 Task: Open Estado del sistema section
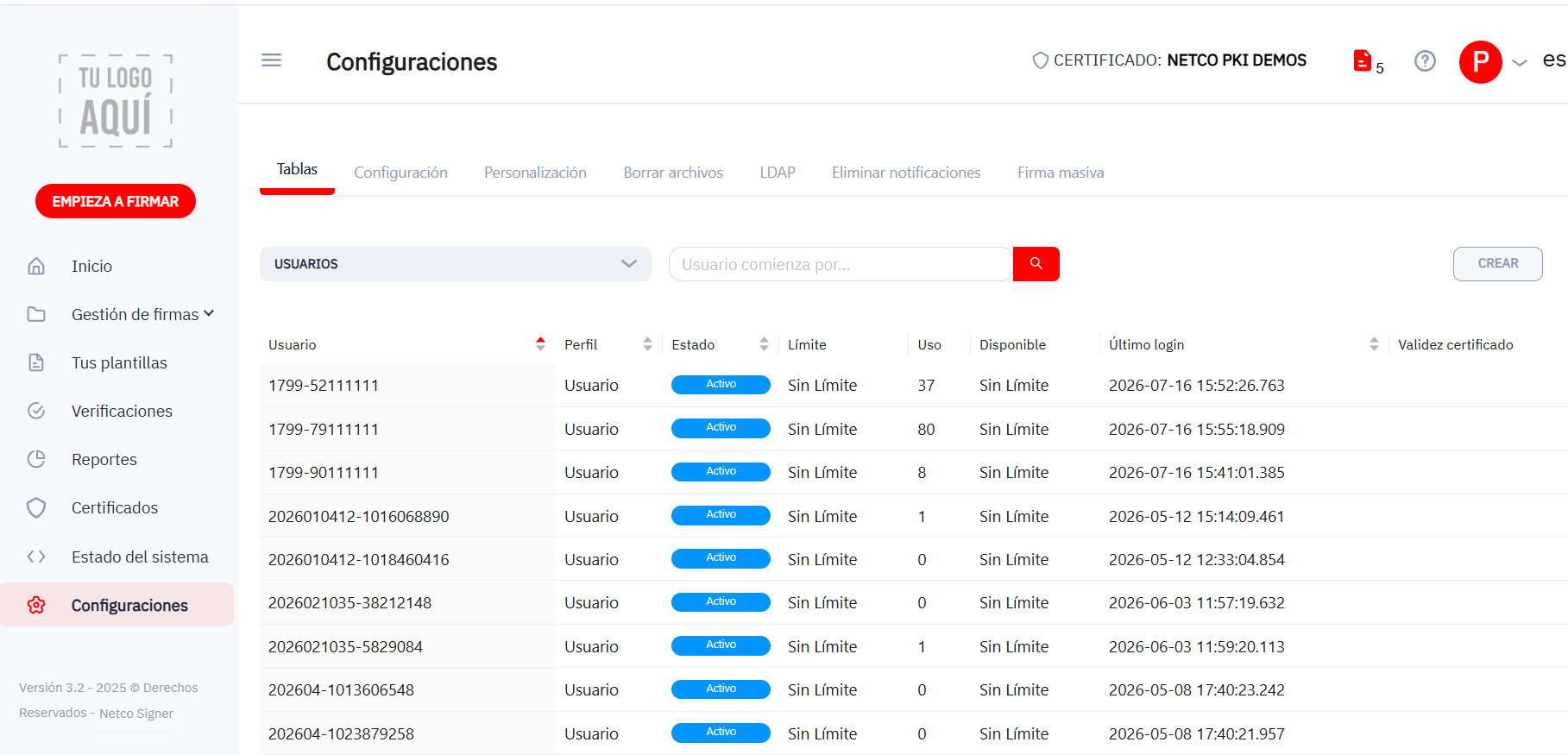(x=140, y=557)
